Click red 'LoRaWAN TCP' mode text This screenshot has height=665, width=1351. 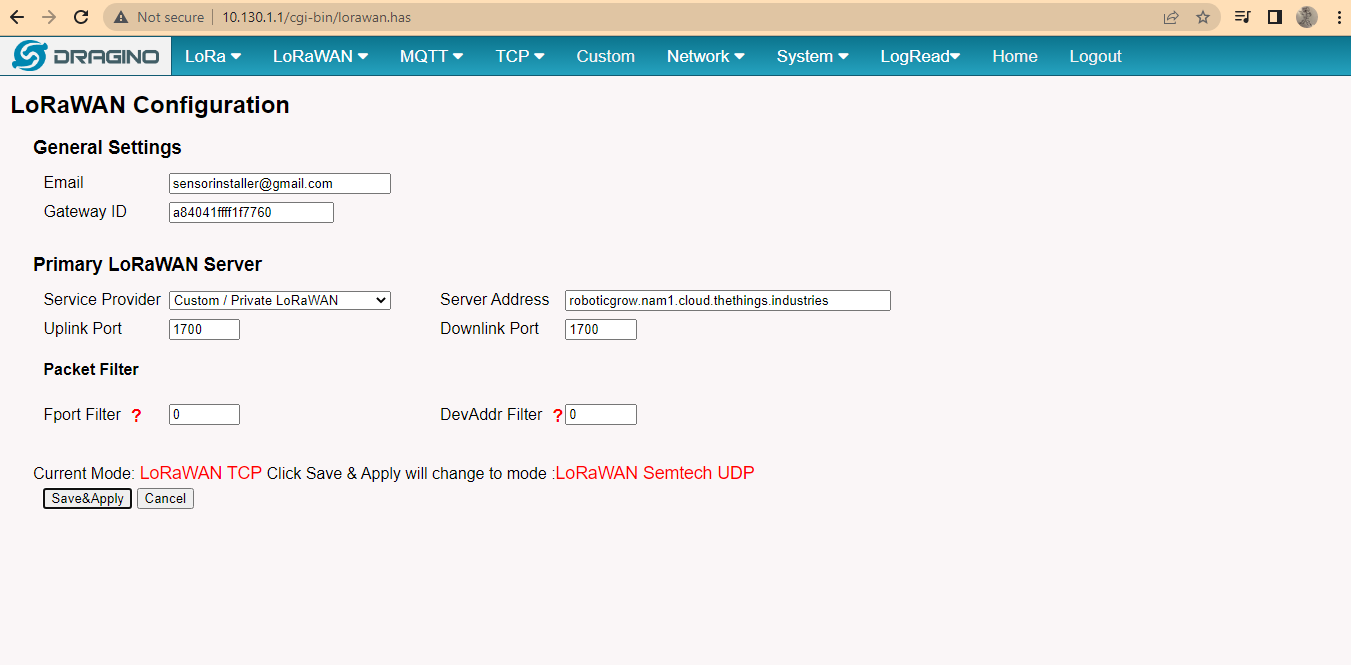(x=201, y=473)
